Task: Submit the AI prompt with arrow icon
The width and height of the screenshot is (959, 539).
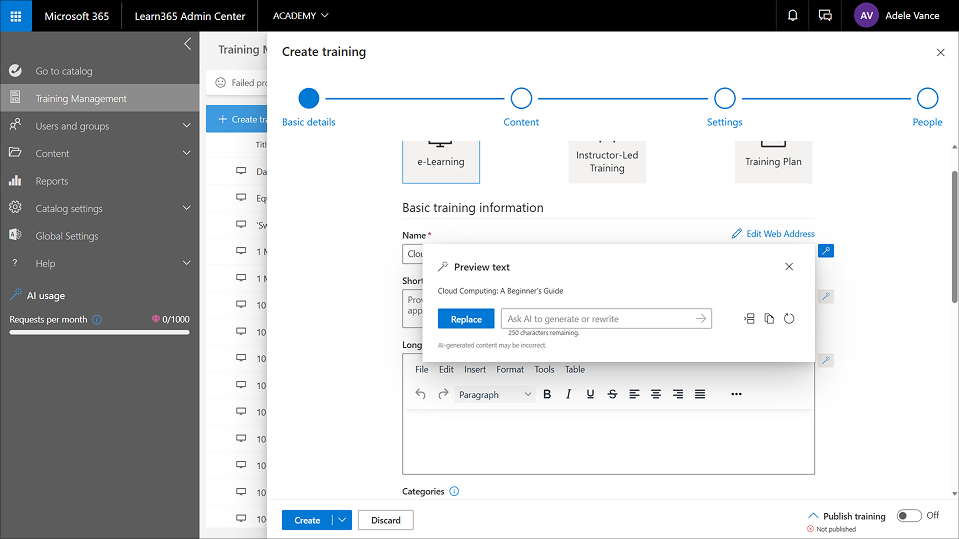Action: click(701, 319)
